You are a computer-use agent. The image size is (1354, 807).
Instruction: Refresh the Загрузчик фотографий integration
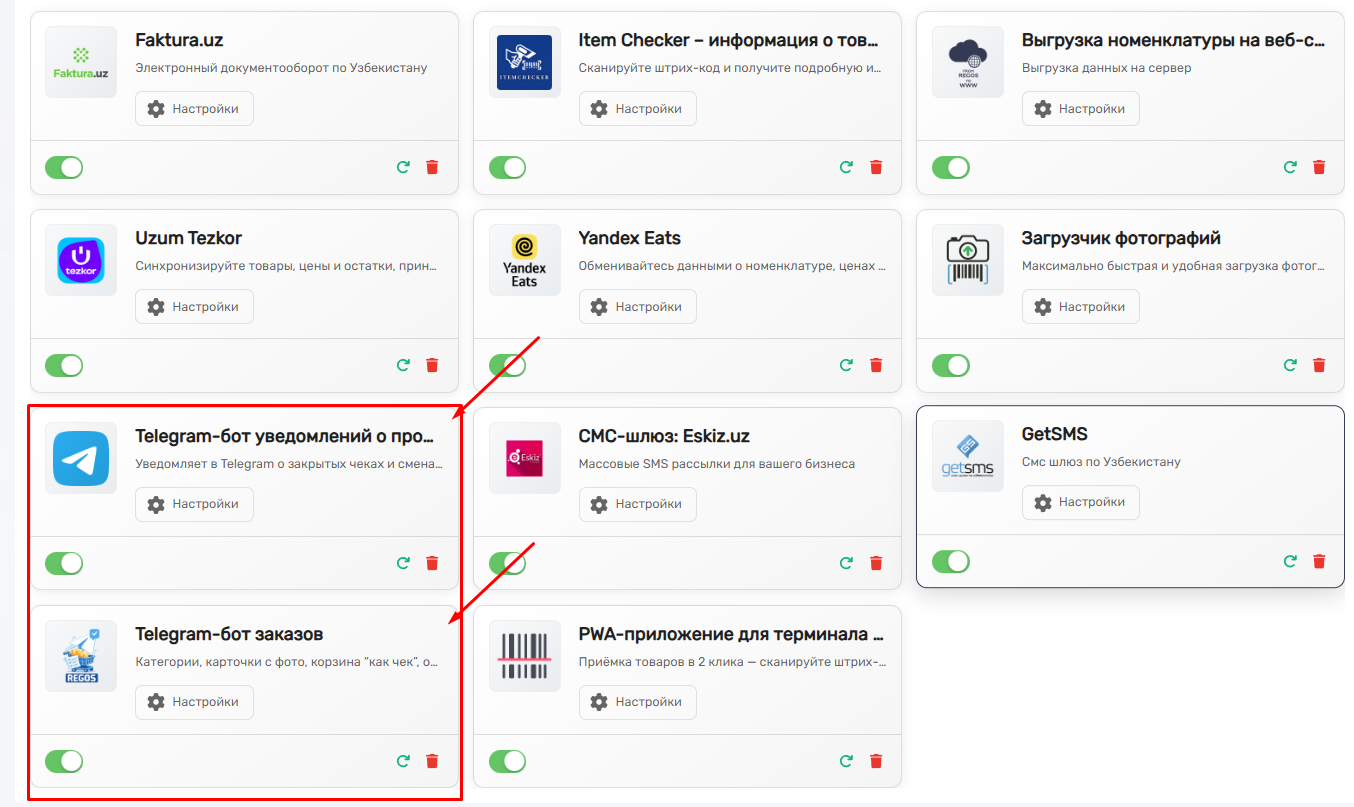1290,365
